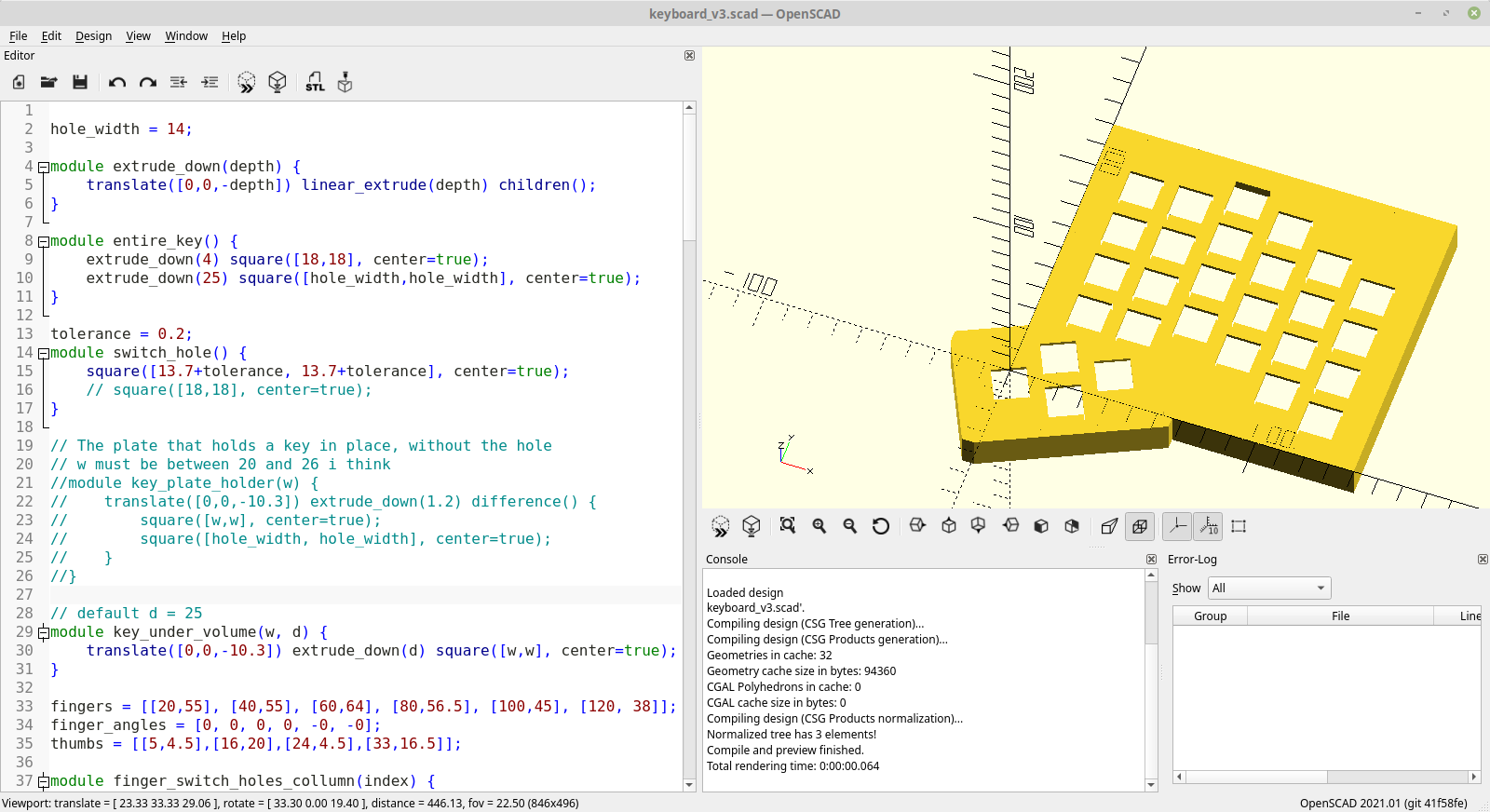The width and height of the screenshot is (1490, 812).
Task: Close the Console panel
Action: [x=1151, y=559]
